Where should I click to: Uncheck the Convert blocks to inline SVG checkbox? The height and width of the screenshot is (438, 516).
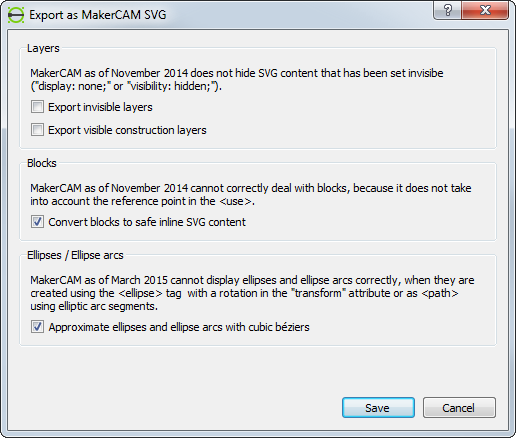(37, 222)
